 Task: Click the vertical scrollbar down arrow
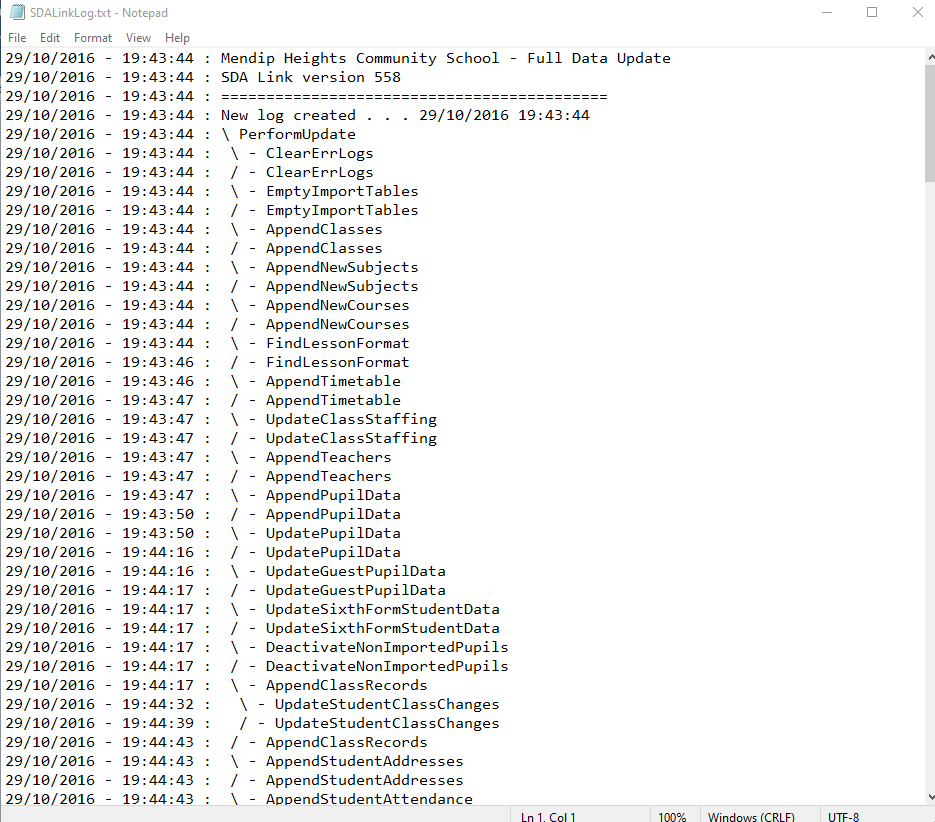[x=930, y=797]
